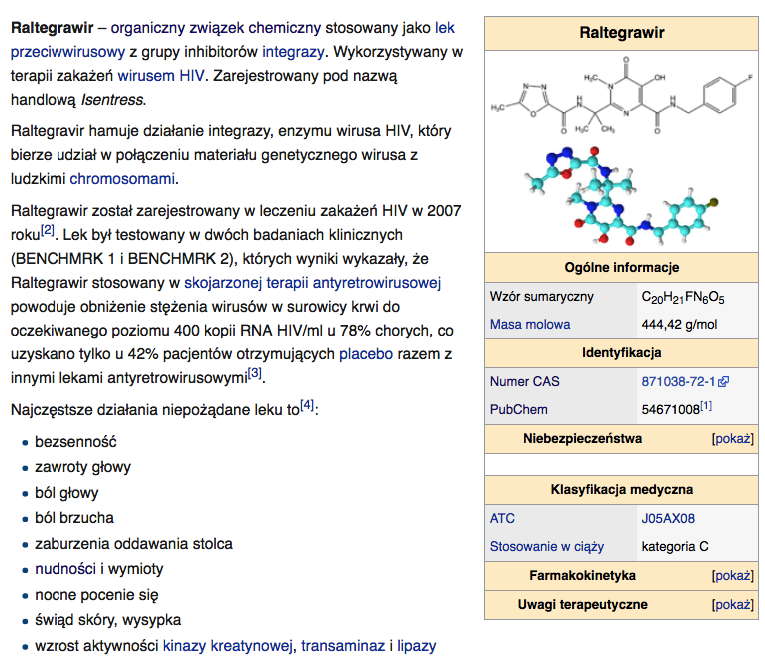
Task: Open 'Stosowanie w ciąży' link
Action: [x=547, y=546]
